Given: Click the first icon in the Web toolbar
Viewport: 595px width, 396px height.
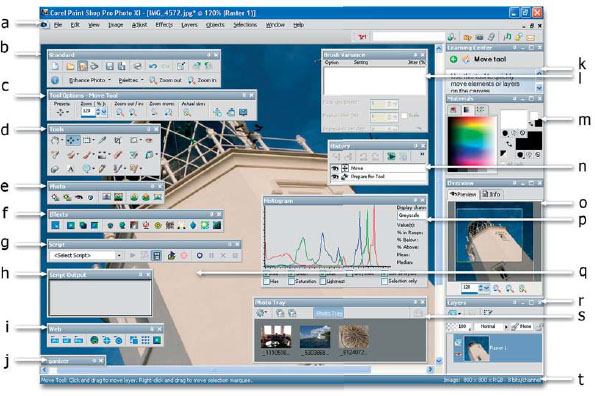Looking at the screenshot, I should pos(55,341).
